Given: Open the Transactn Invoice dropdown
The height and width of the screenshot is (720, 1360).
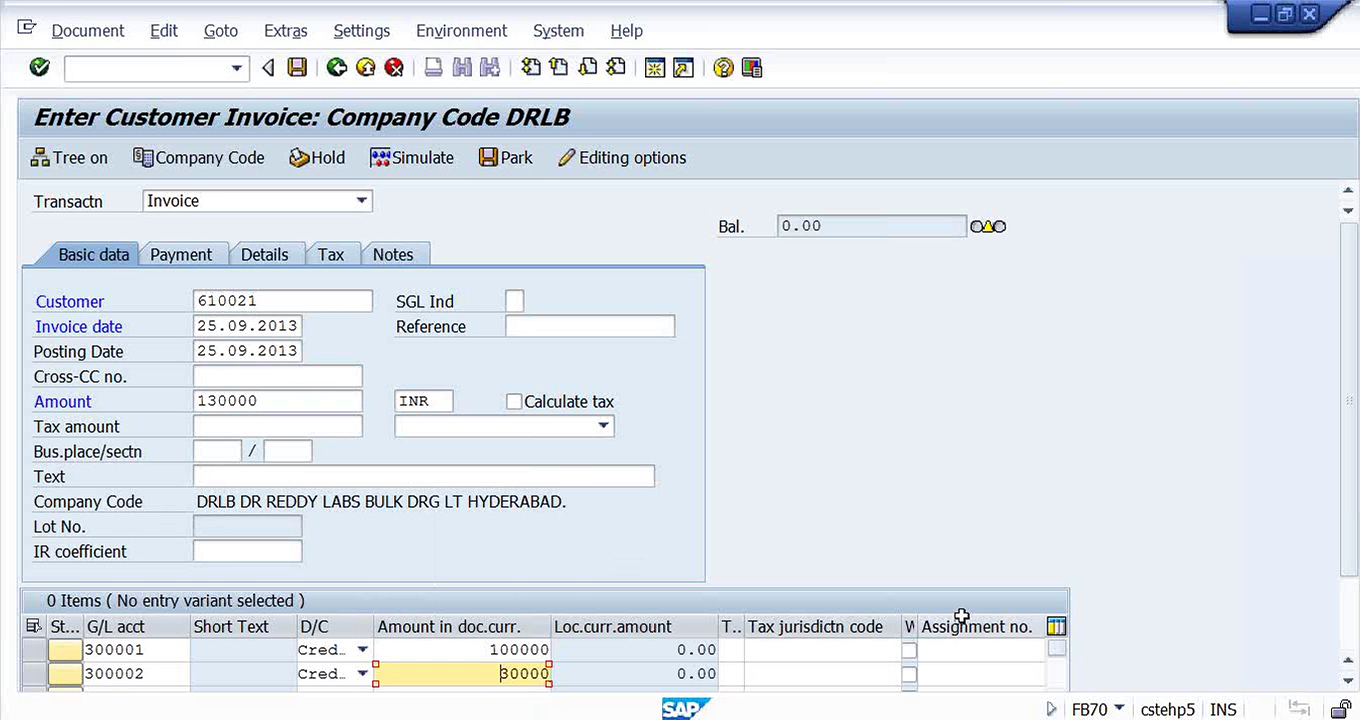Looking at the screenshot, I should click(x=362, y=201).
